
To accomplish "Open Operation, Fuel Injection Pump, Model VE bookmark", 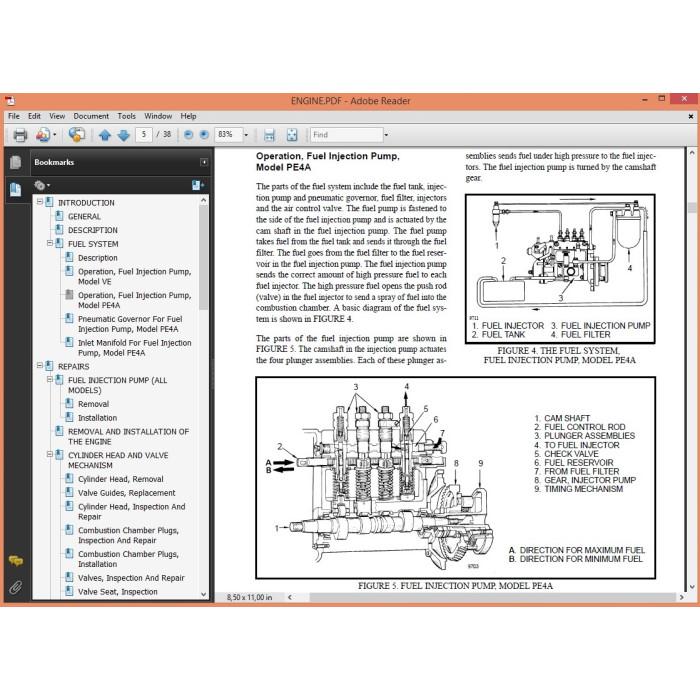I will coord(134,276).
